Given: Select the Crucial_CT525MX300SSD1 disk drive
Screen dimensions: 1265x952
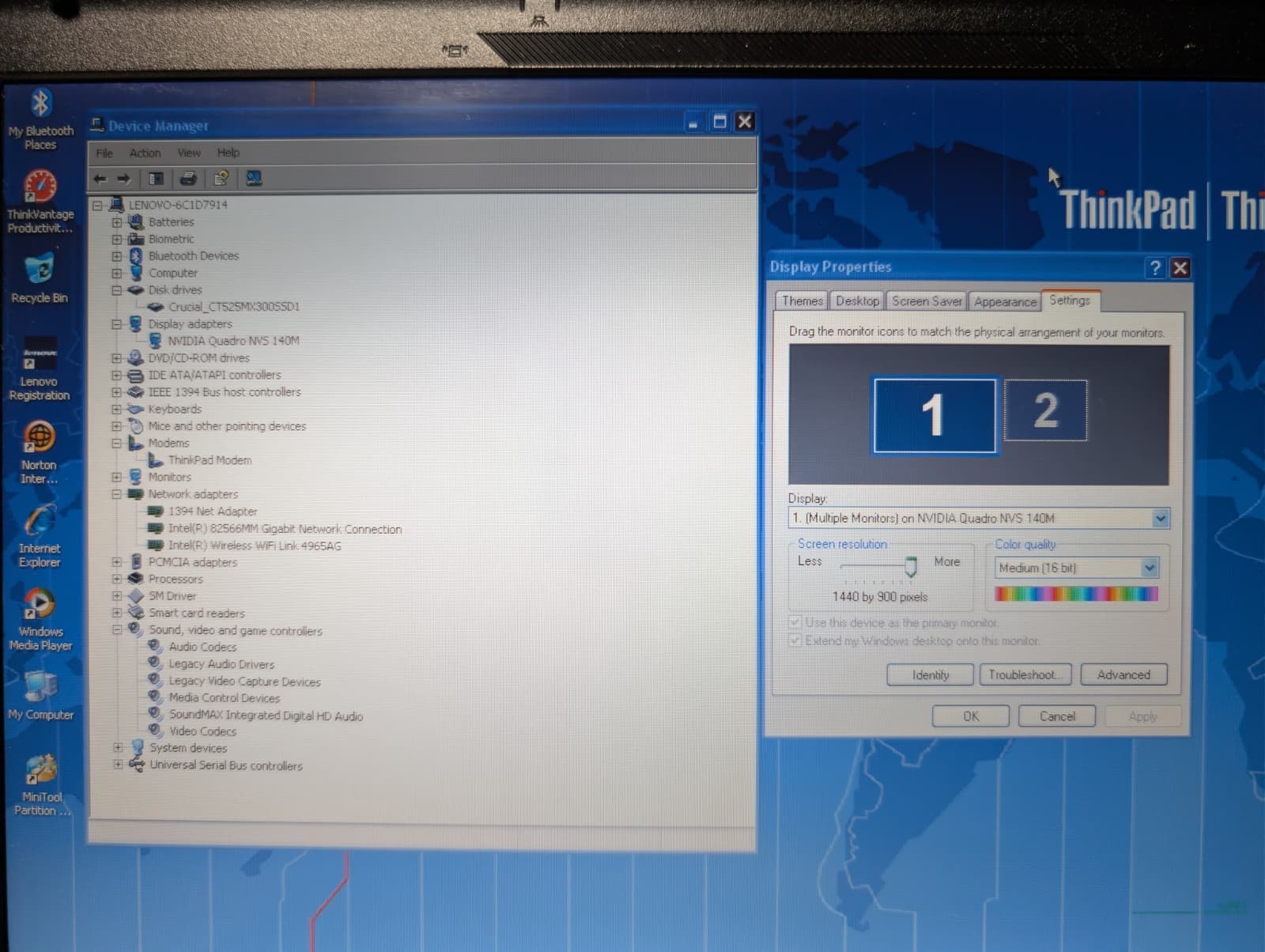Looking at the screenshot, I should pyautogui.click(x=234, y=307).
